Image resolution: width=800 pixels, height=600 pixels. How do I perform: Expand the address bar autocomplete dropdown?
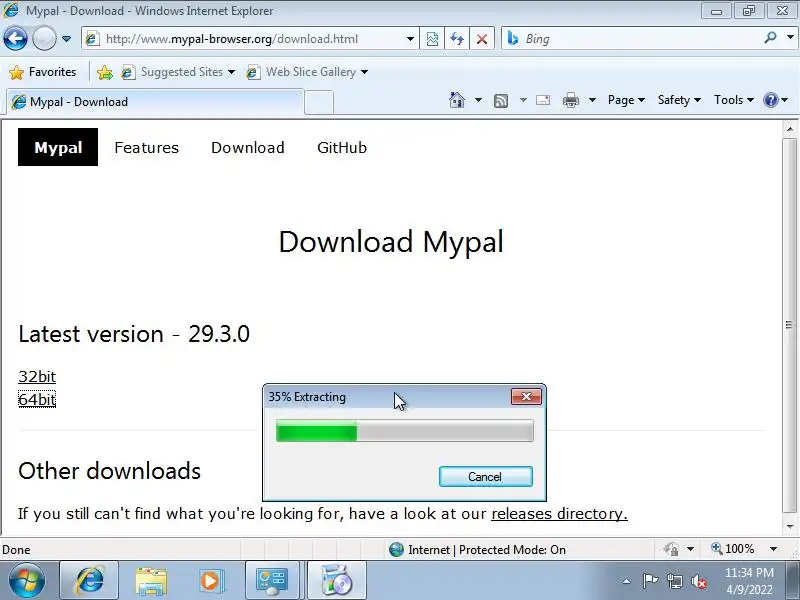click(410, 39)
